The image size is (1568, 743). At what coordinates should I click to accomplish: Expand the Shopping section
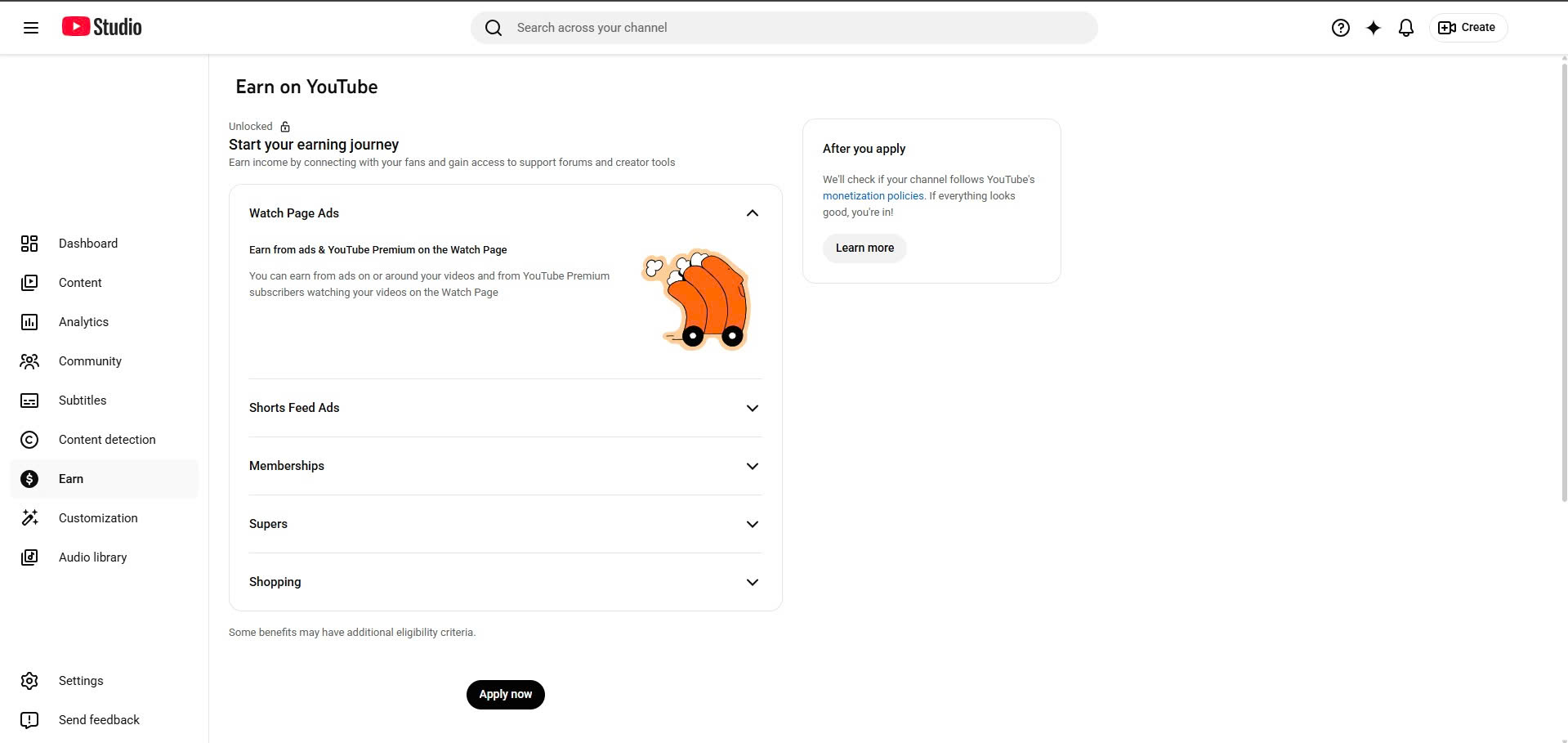pyautogui.click(x=753, y=582)
